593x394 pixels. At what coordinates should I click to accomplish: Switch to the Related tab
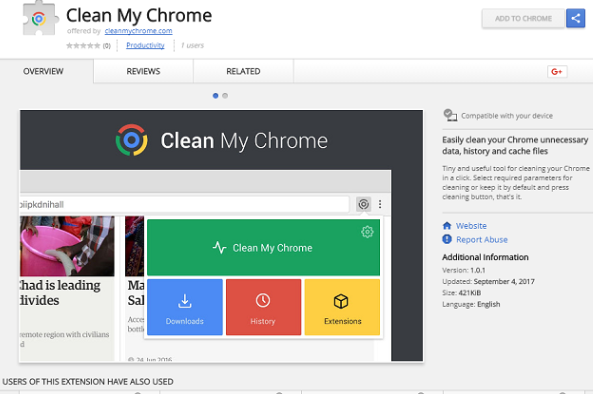243,71
